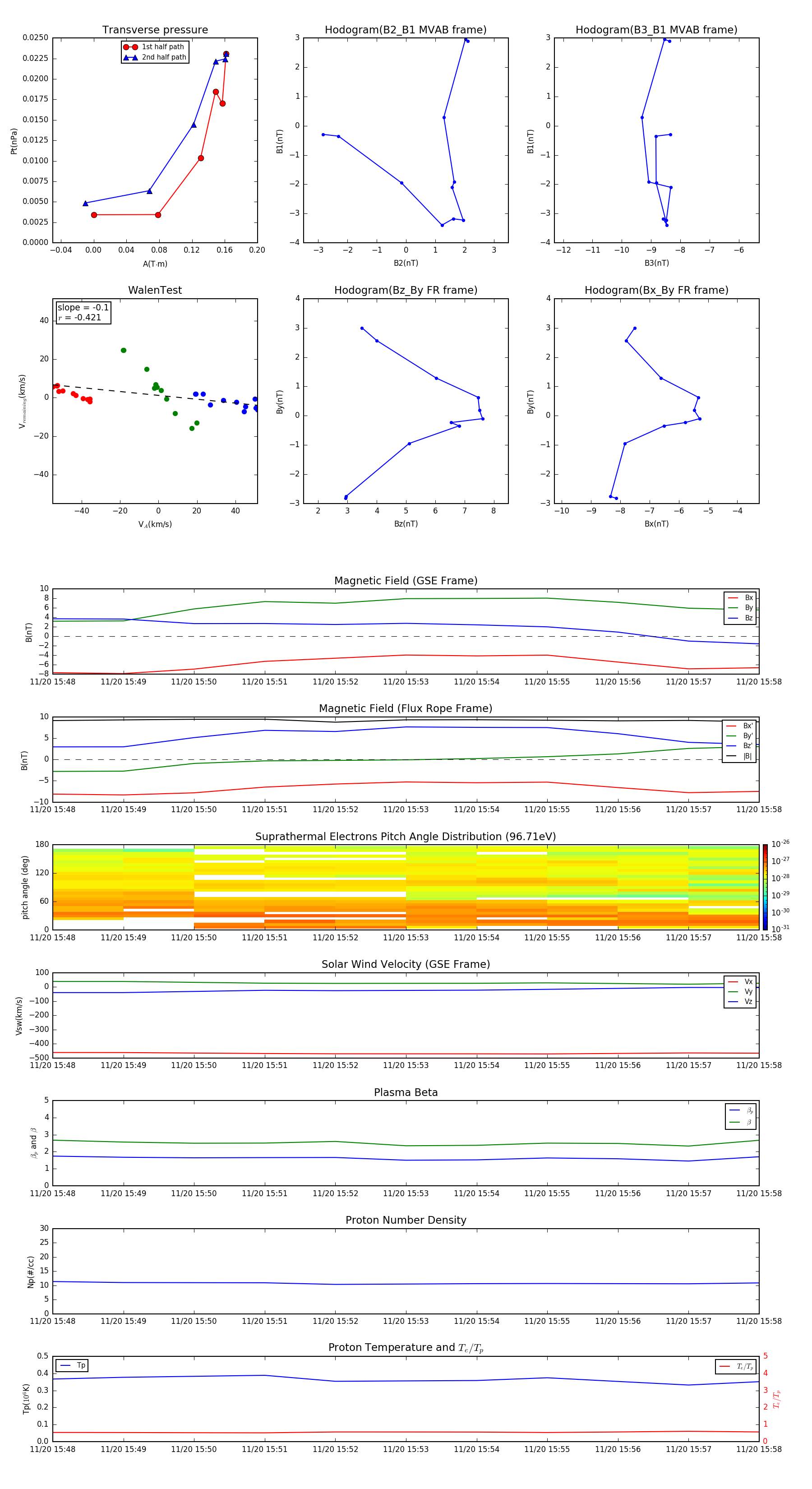812x1489 pixels.
Task: Click the "r = -0.421" annotation
Action: pos(80,317)
